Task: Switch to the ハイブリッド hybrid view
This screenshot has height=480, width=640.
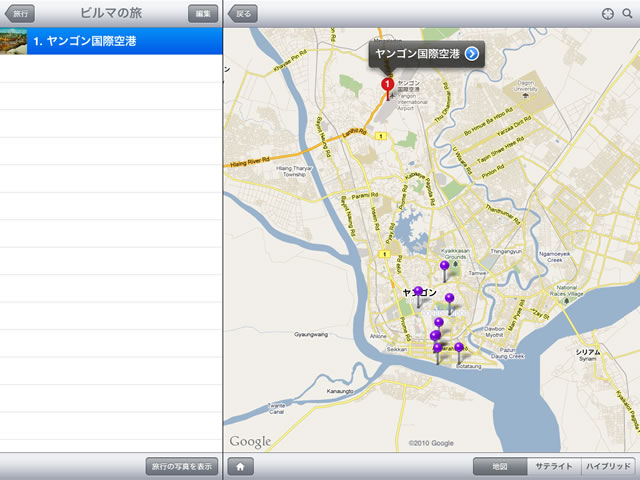Action: click(x=608, y=466)
